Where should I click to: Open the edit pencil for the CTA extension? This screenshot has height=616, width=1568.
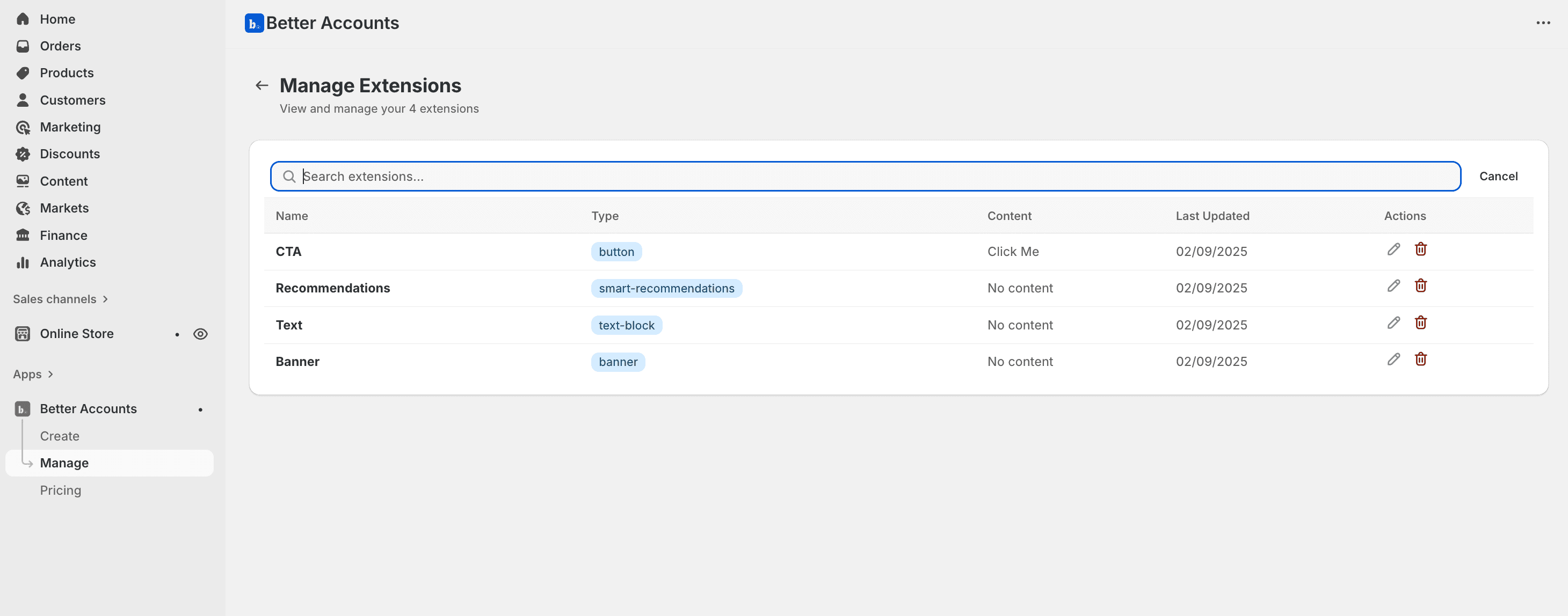(x=1393, y=250)
